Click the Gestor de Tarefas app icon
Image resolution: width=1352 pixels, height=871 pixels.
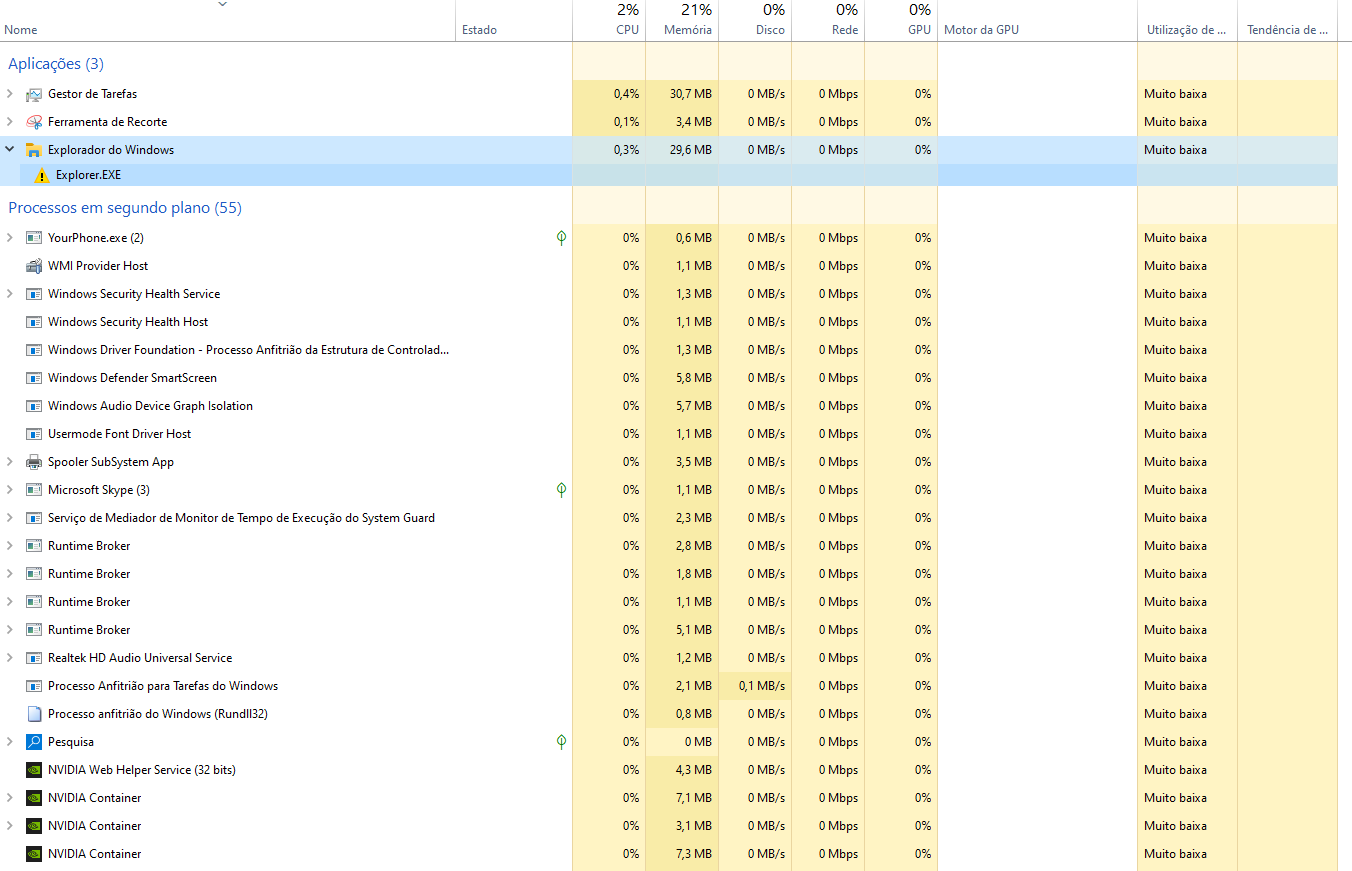[33, 94]
